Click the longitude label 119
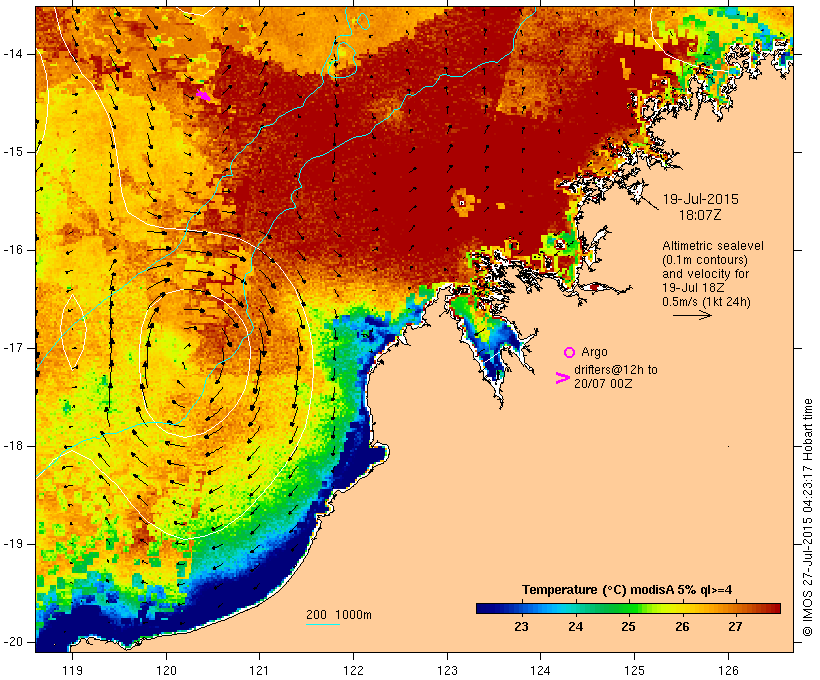 click(x=72, y=671)
